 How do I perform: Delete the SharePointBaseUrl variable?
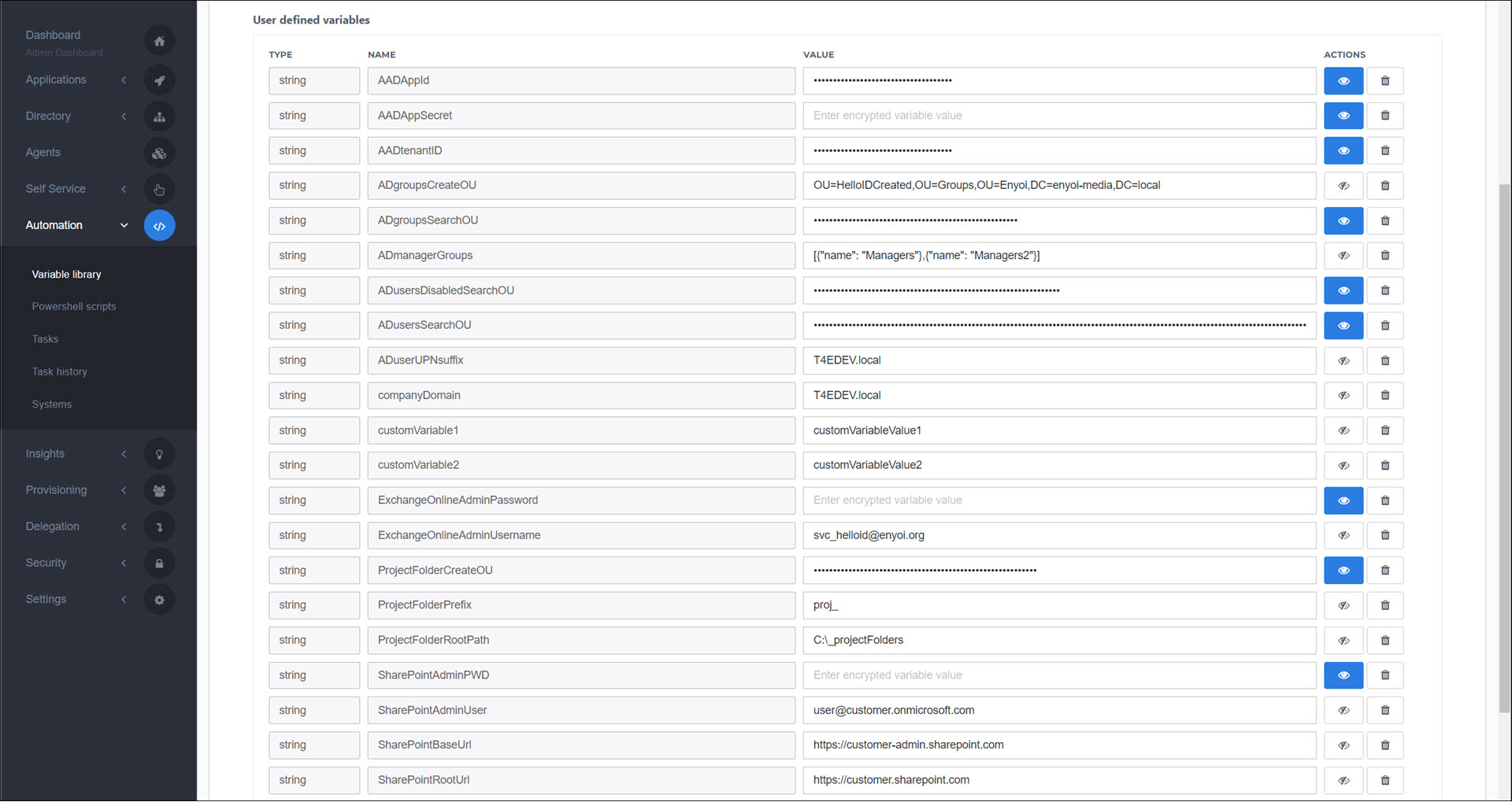1385,745
